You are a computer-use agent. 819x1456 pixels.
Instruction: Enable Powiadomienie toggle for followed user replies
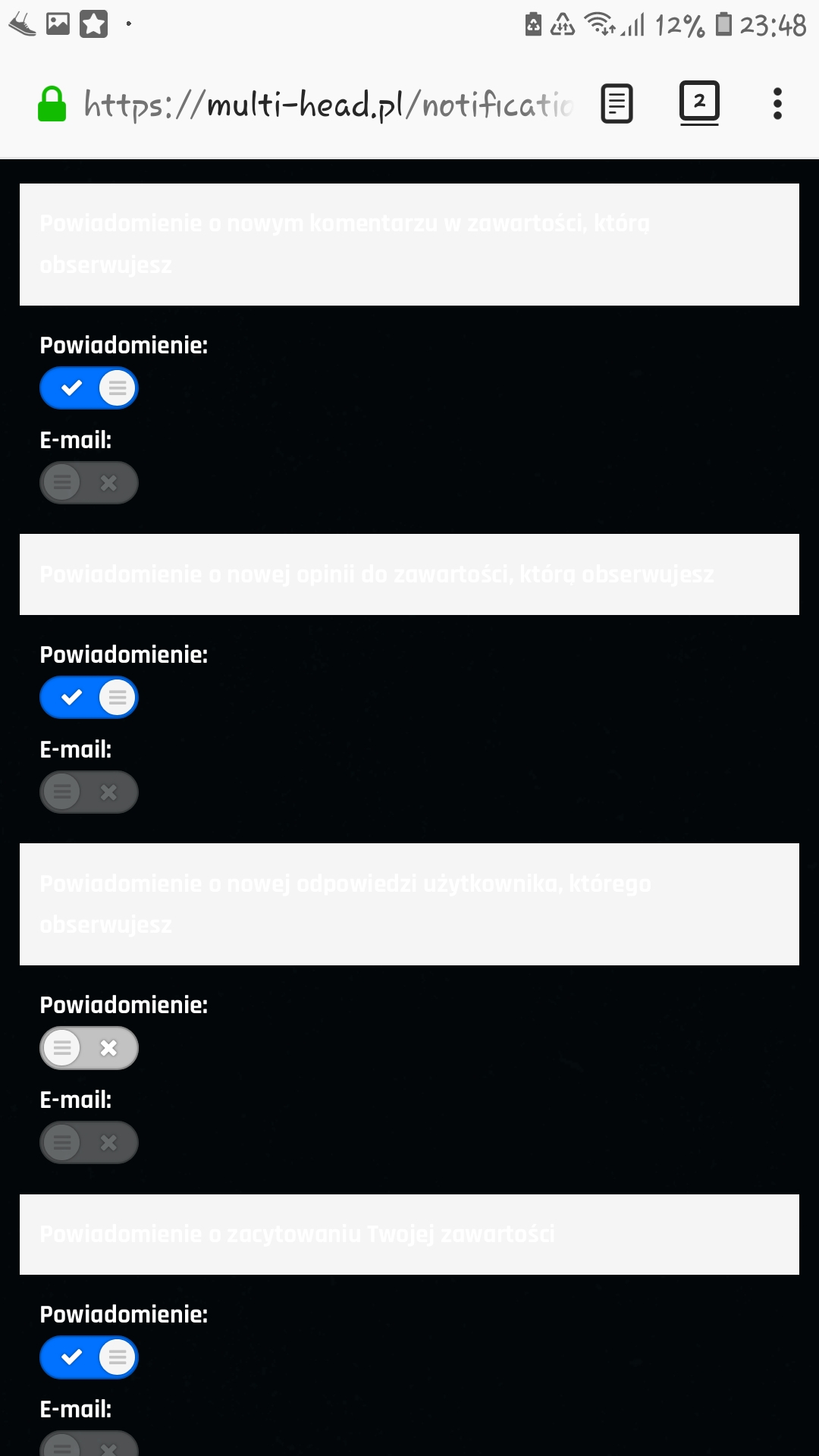89,1048
